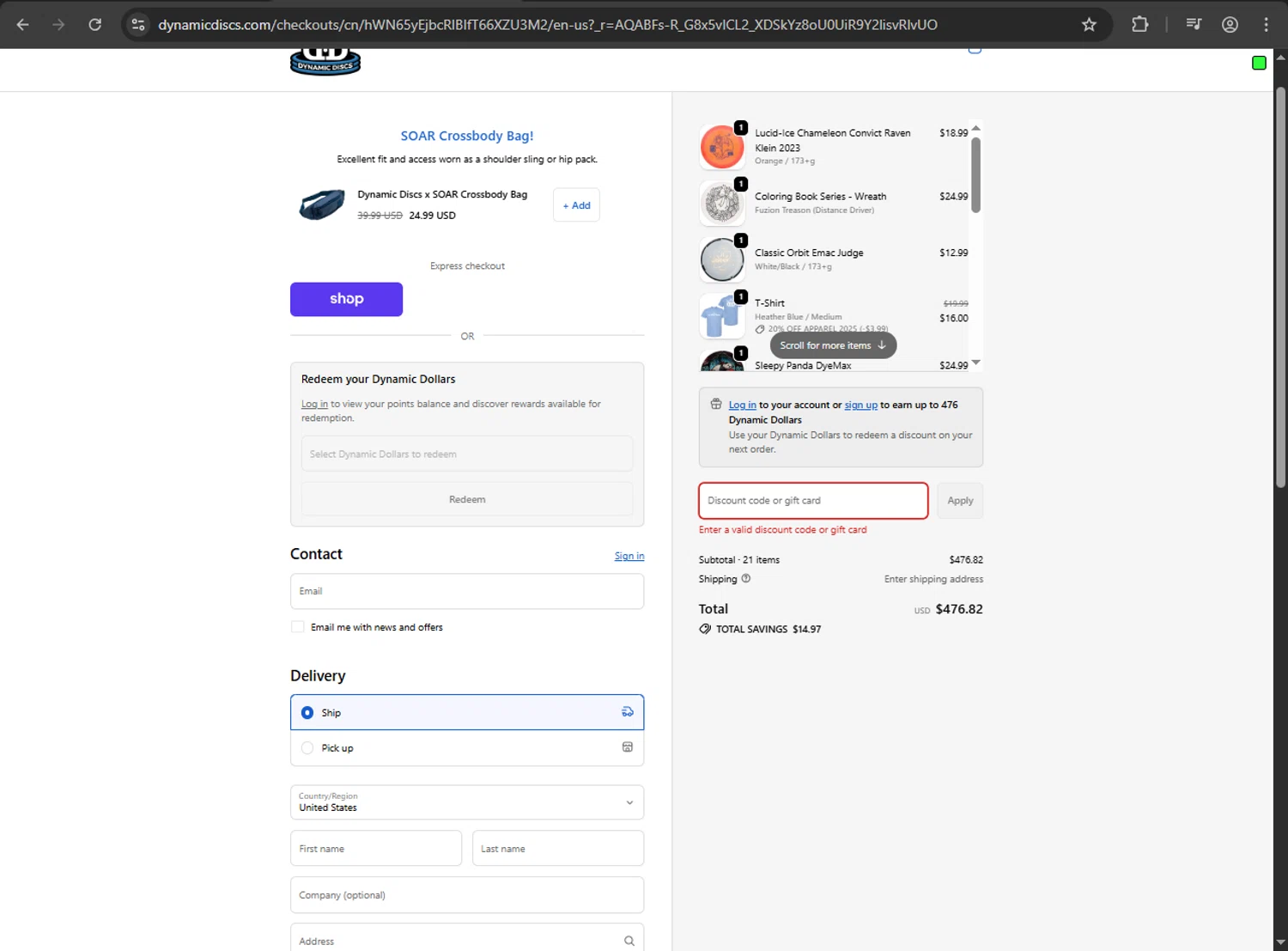The image size is (1288, 951).
Task: Click the T-Shirt product thumbnail
Action: click(x=722, y=316)
